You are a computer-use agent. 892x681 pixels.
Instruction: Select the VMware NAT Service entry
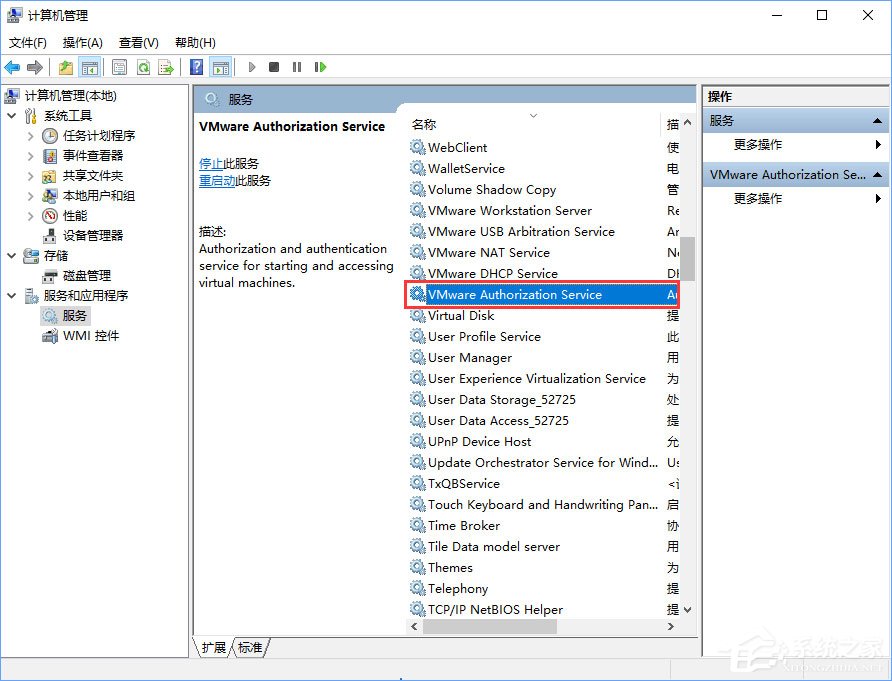(490, 252)
